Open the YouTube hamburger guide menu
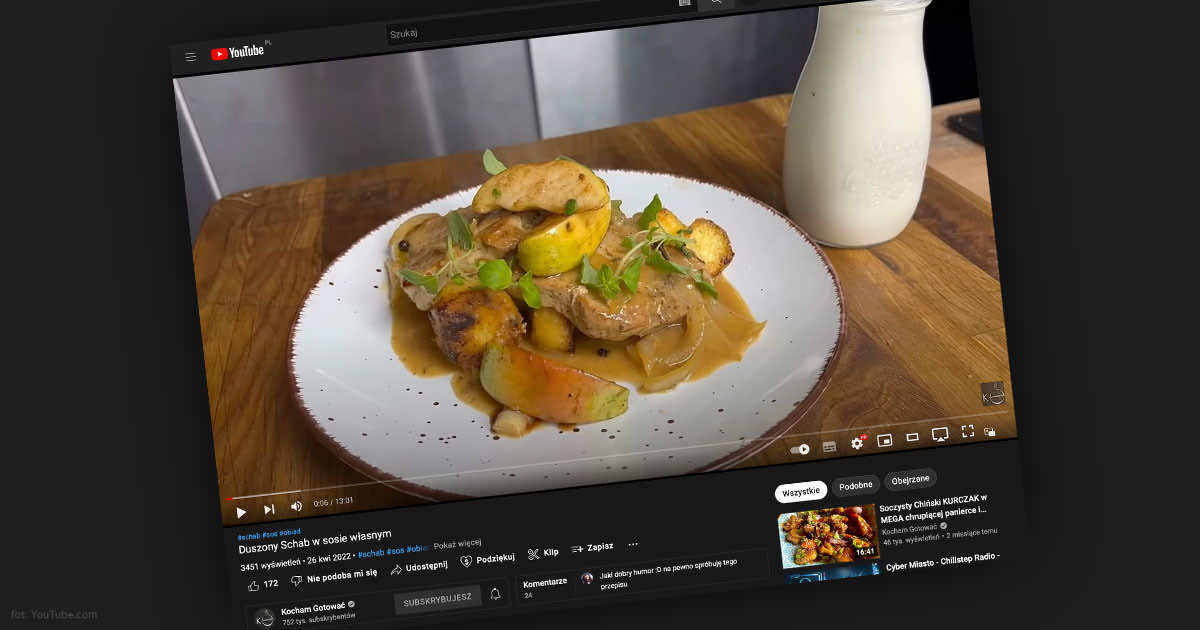1200x630 pixels. click(190, 57)
